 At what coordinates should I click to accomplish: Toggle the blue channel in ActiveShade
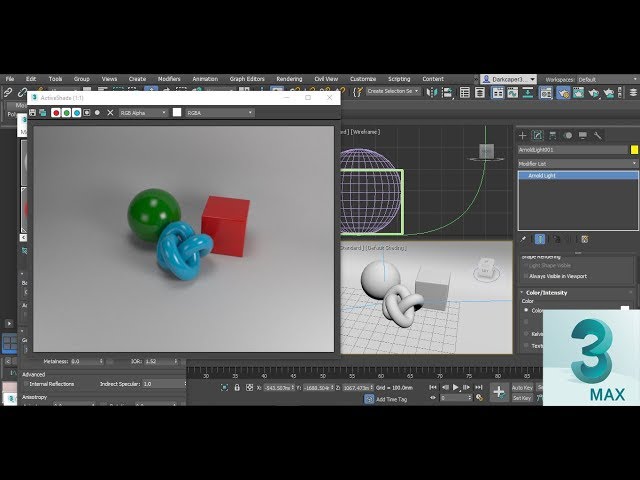coord(76,113)
